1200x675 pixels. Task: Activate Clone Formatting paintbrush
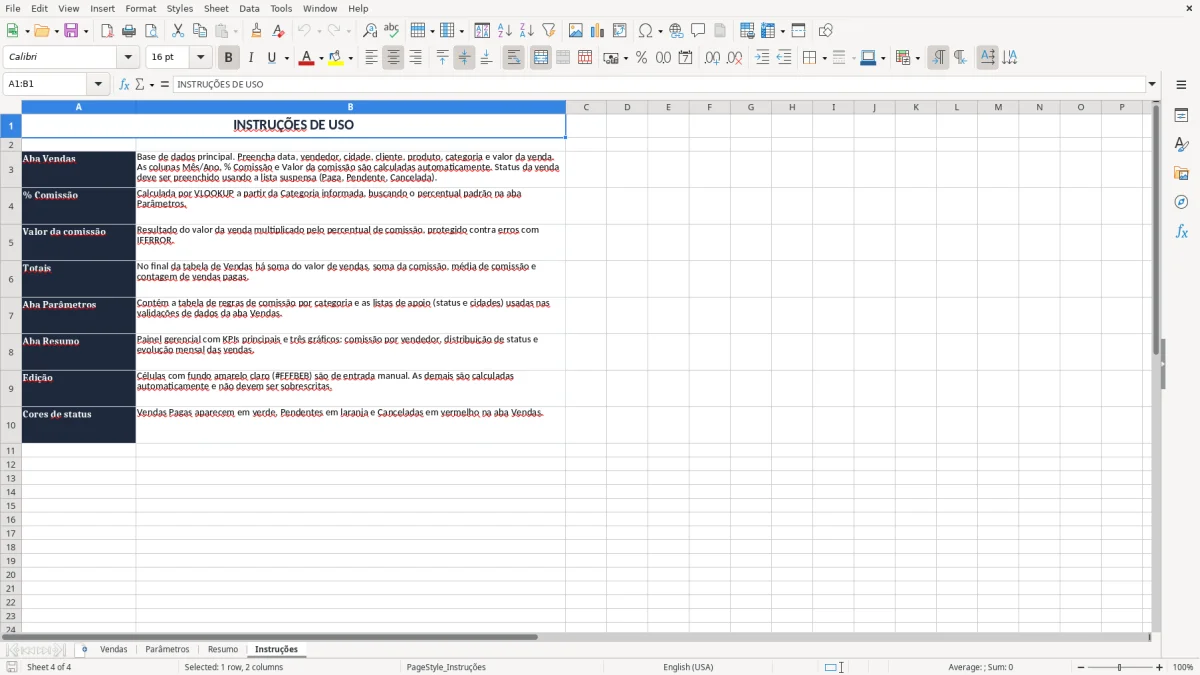257,31
